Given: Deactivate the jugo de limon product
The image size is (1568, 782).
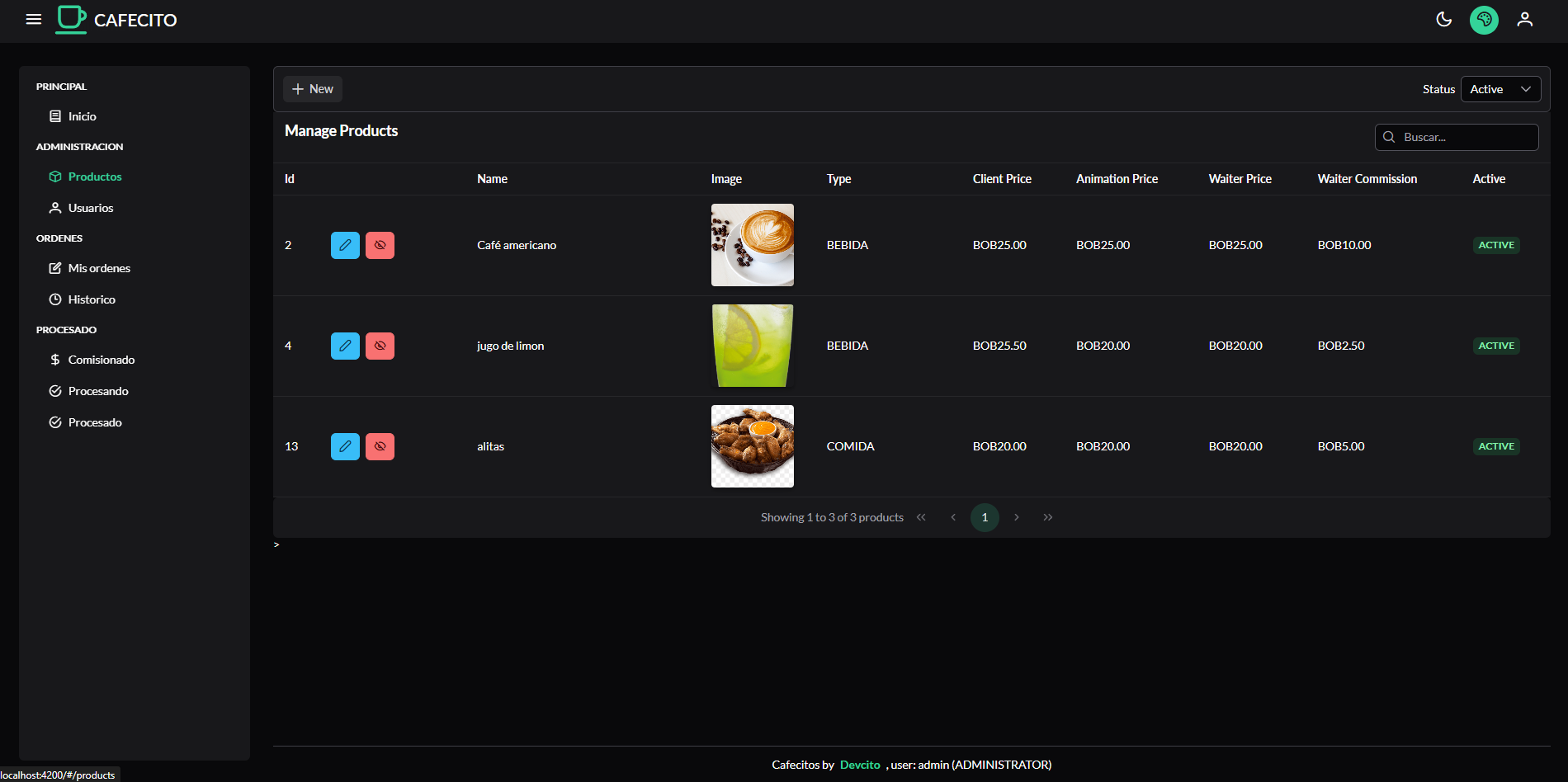Looking at the screenshot, I should coord(380,346).
